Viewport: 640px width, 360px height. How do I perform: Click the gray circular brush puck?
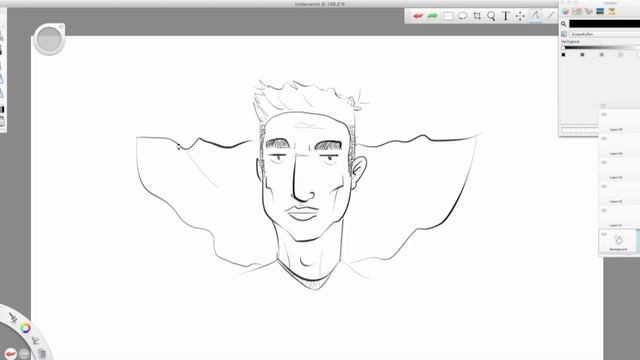click(x=49, y=40)
